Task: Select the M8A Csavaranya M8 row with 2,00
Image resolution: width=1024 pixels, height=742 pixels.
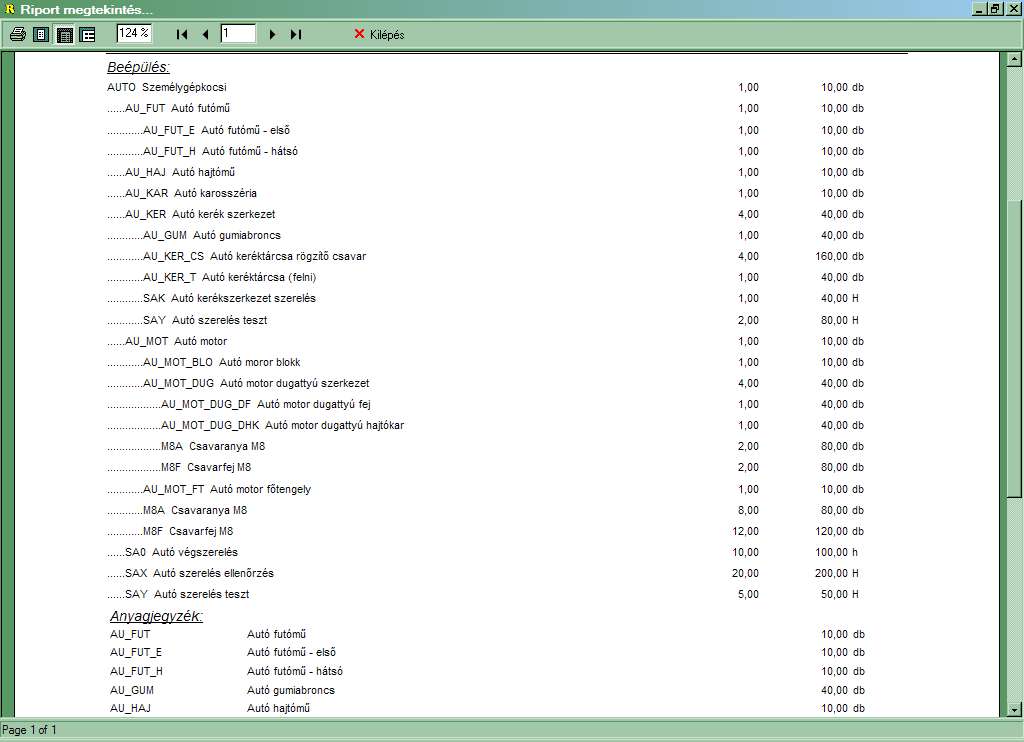Action: pos(486,446)
